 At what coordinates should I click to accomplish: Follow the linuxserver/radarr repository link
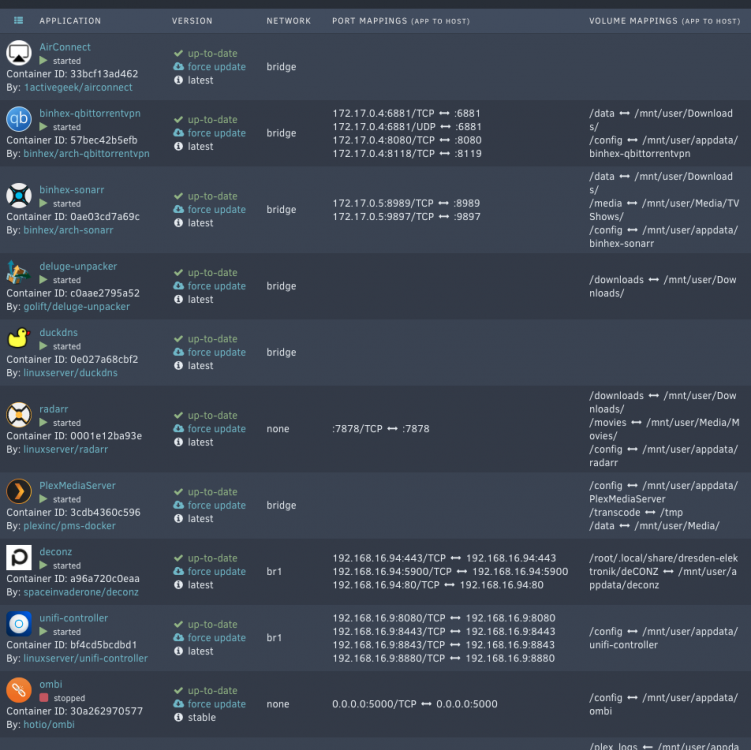[66, 449]
